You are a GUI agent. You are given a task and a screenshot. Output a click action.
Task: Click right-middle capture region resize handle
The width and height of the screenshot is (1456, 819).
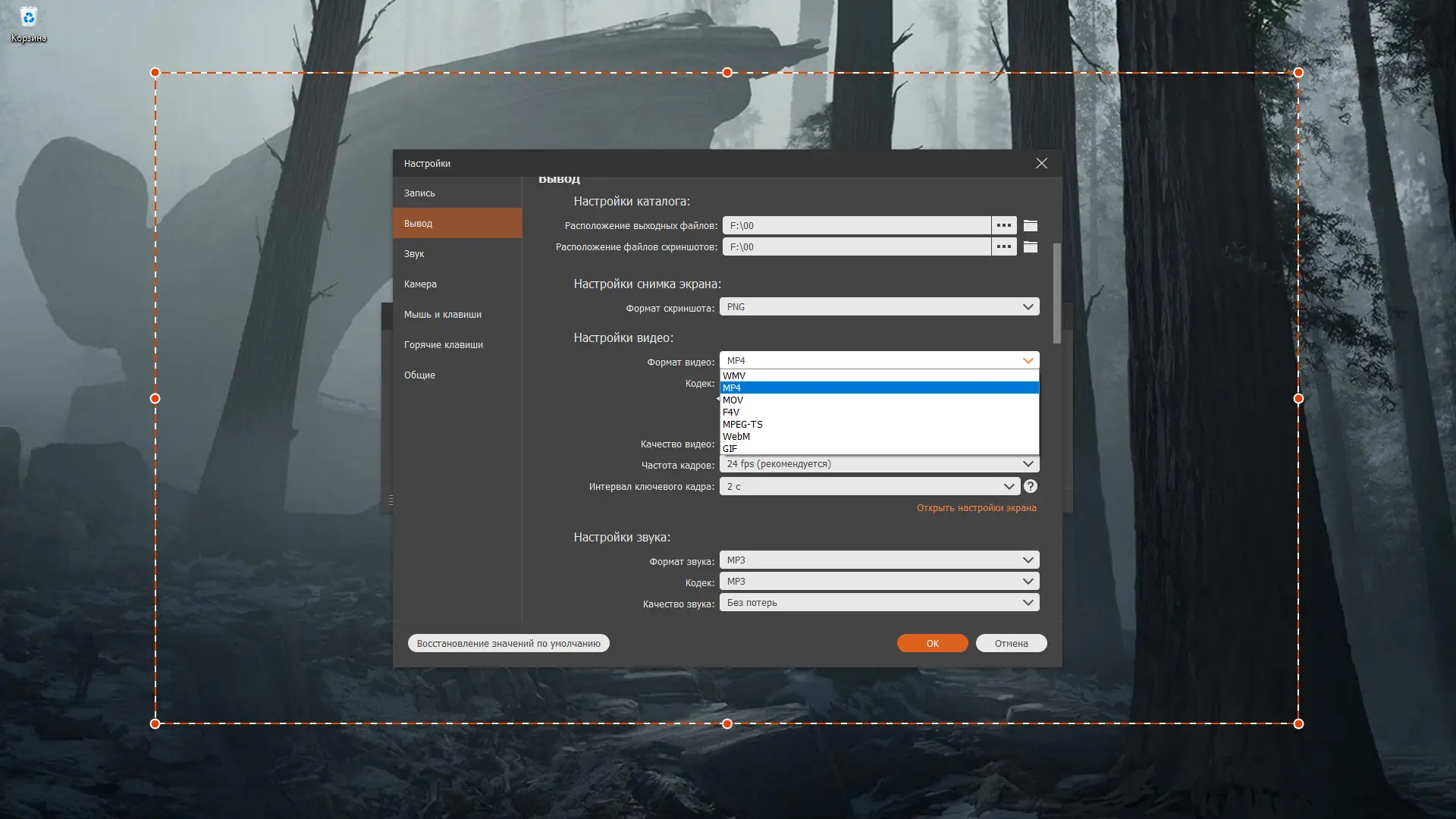tap(1298, 398)
